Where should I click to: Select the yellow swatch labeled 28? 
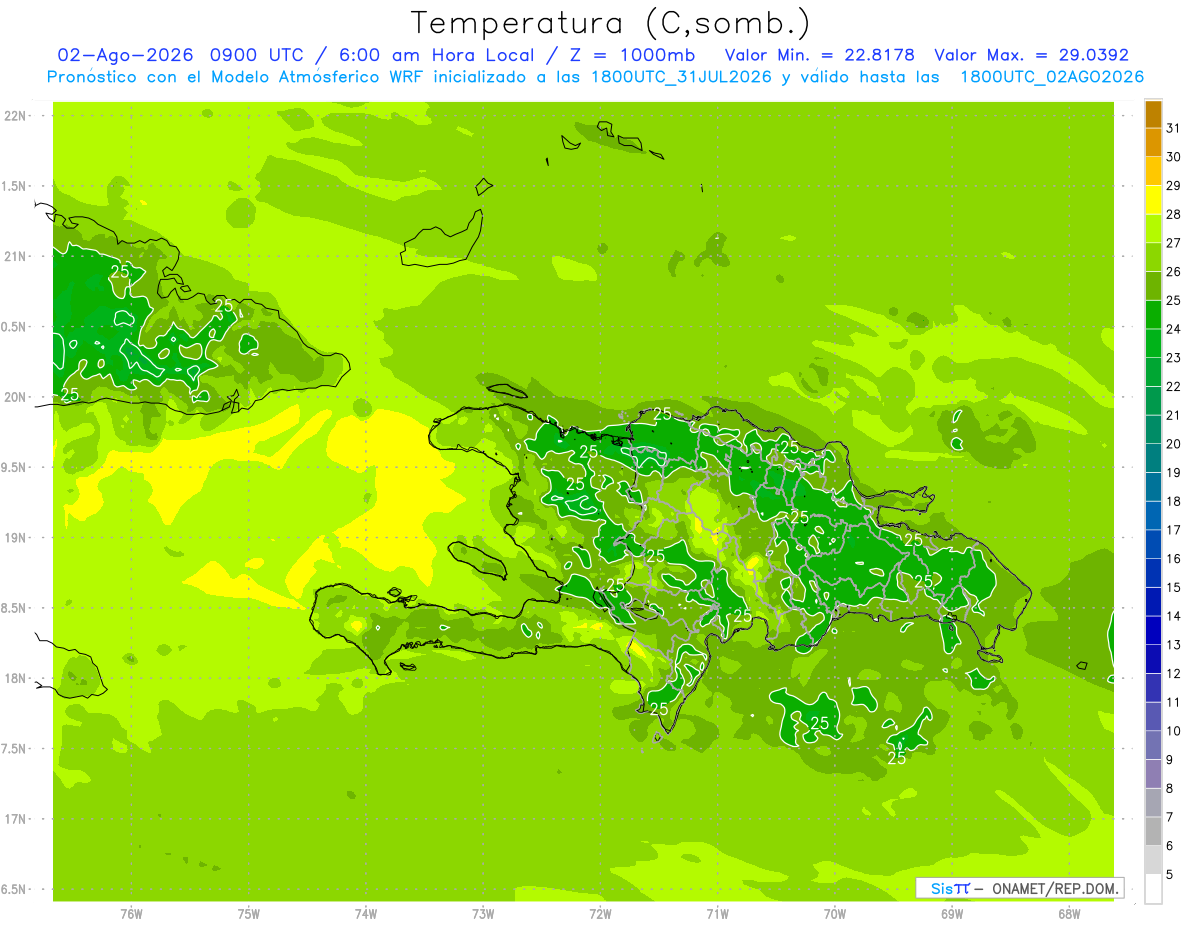tap(1153, 201)
